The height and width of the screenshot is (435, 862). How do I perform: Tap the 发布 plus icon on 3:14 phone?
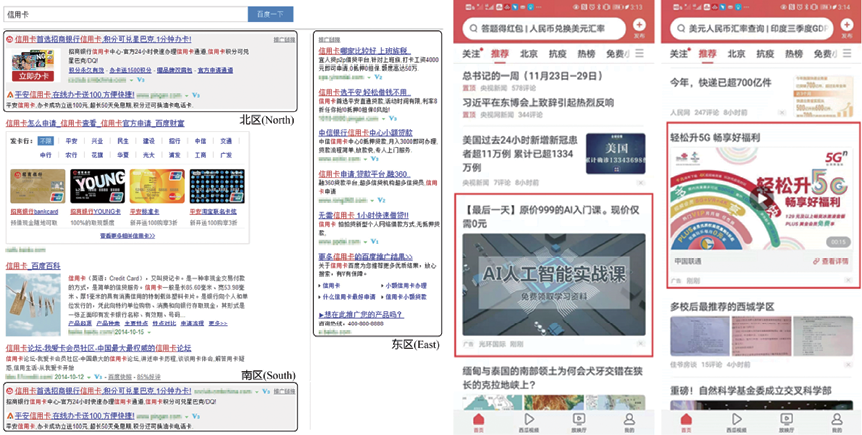coord(847,25)
